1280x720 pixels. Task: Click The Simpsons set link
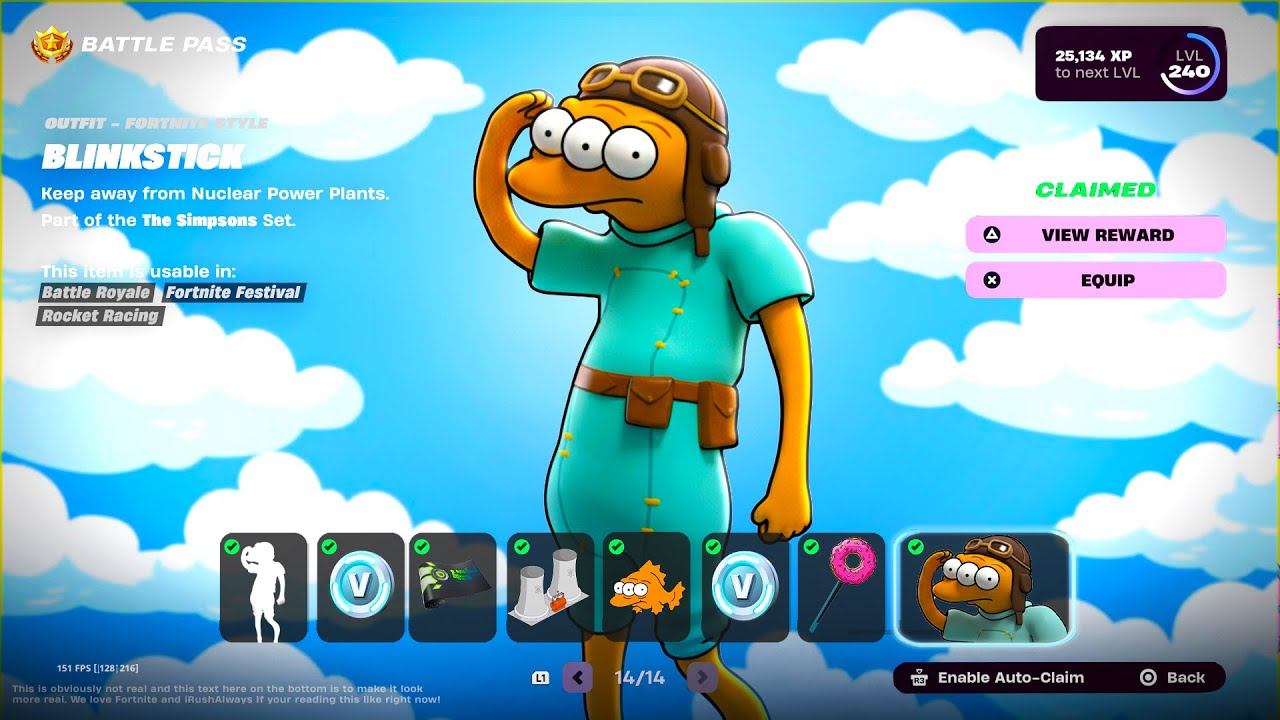[x=199, y=220]
